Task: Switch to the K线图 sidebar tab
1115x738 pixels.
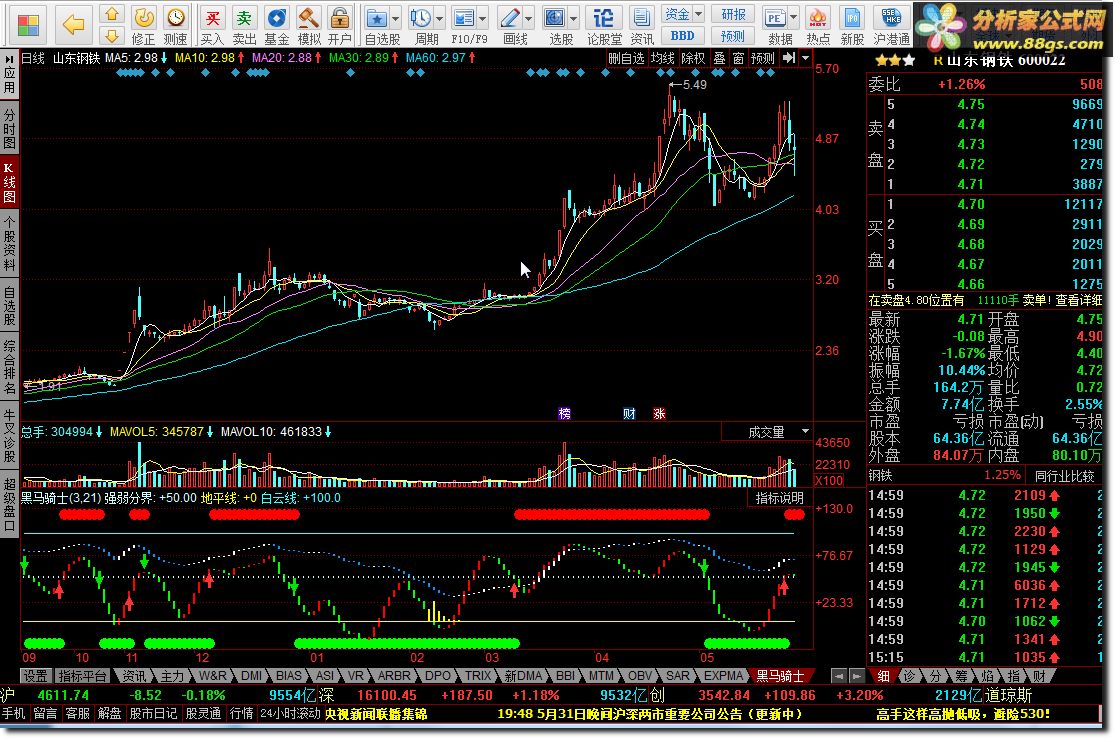Action: (x=9, y=183)
